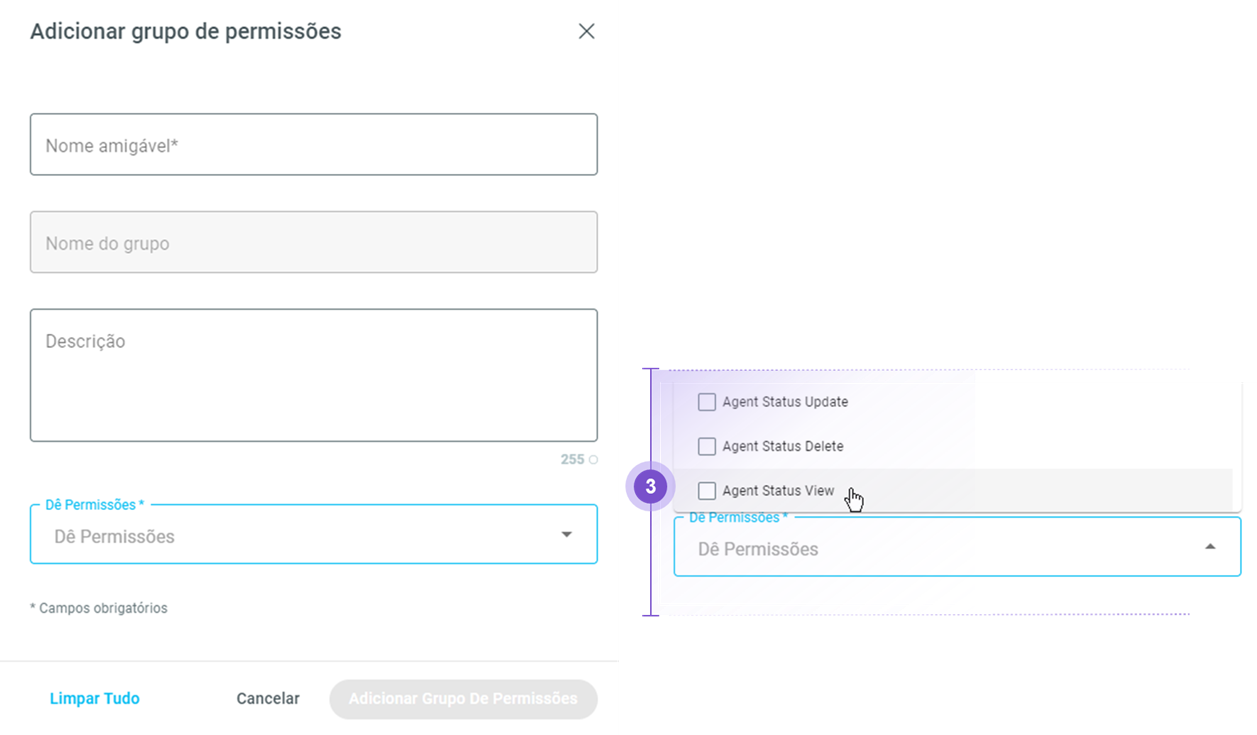
Task: Select the Agent Status Delete option label
Action: coord(783,446)
